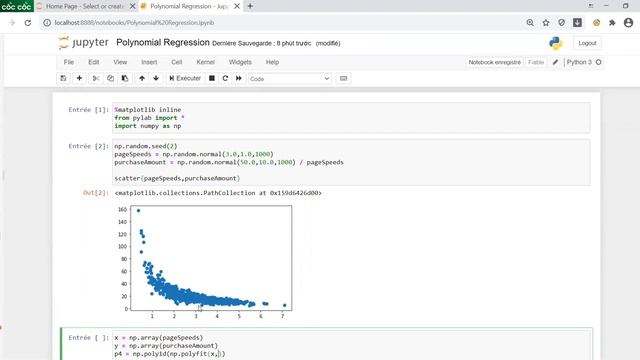Open the Edit menu

click(x=93, y=62)
